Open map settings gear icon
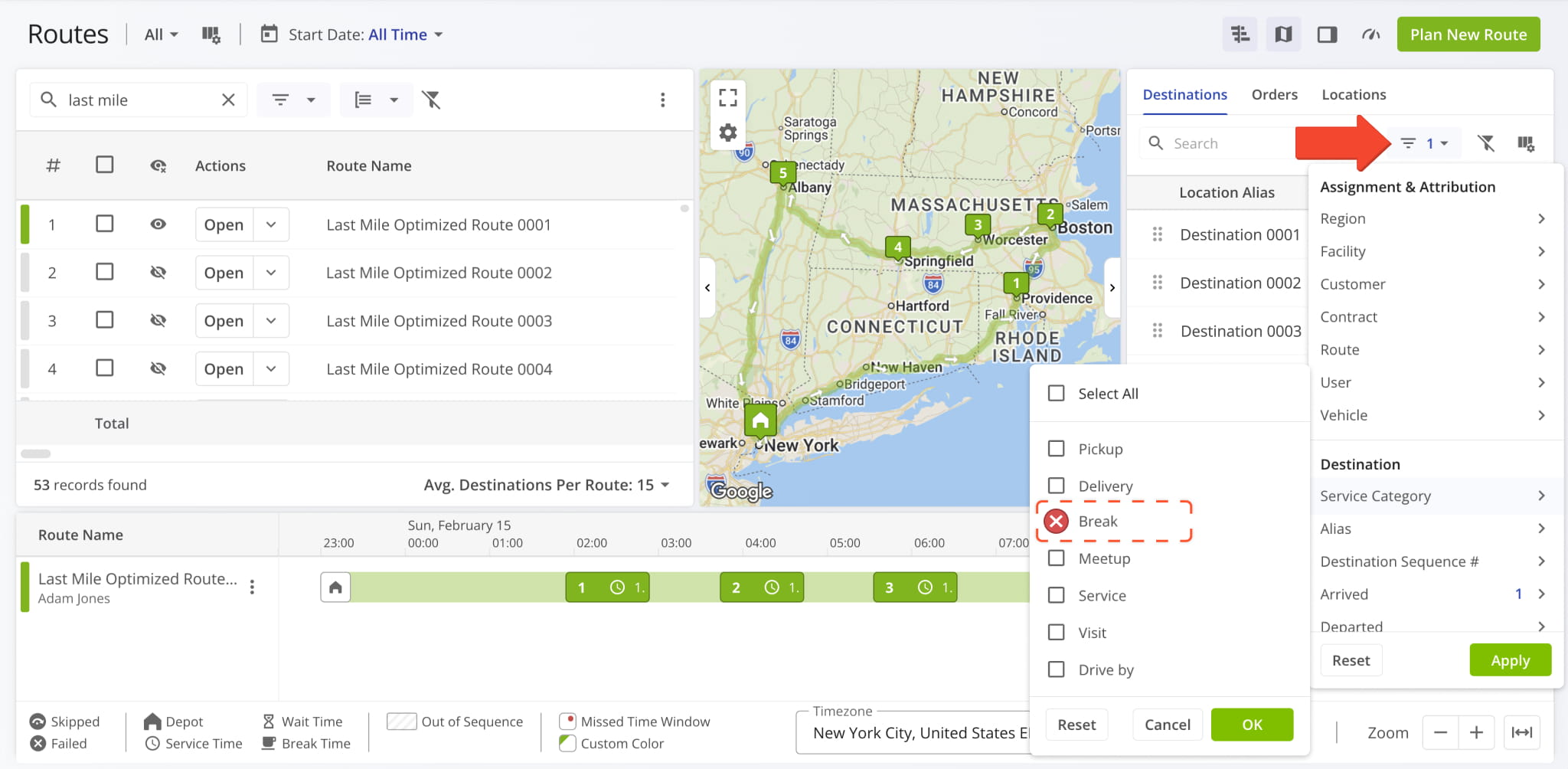Image resolution: width=1568 pixels, height=769 pixels. pos(728,133)
